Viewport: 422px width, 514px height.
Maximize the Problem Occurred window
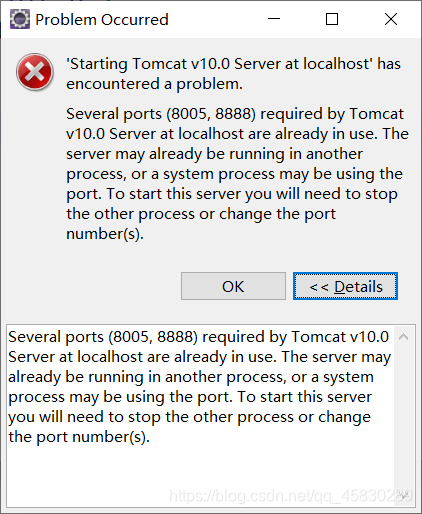[x=332, y=19]
